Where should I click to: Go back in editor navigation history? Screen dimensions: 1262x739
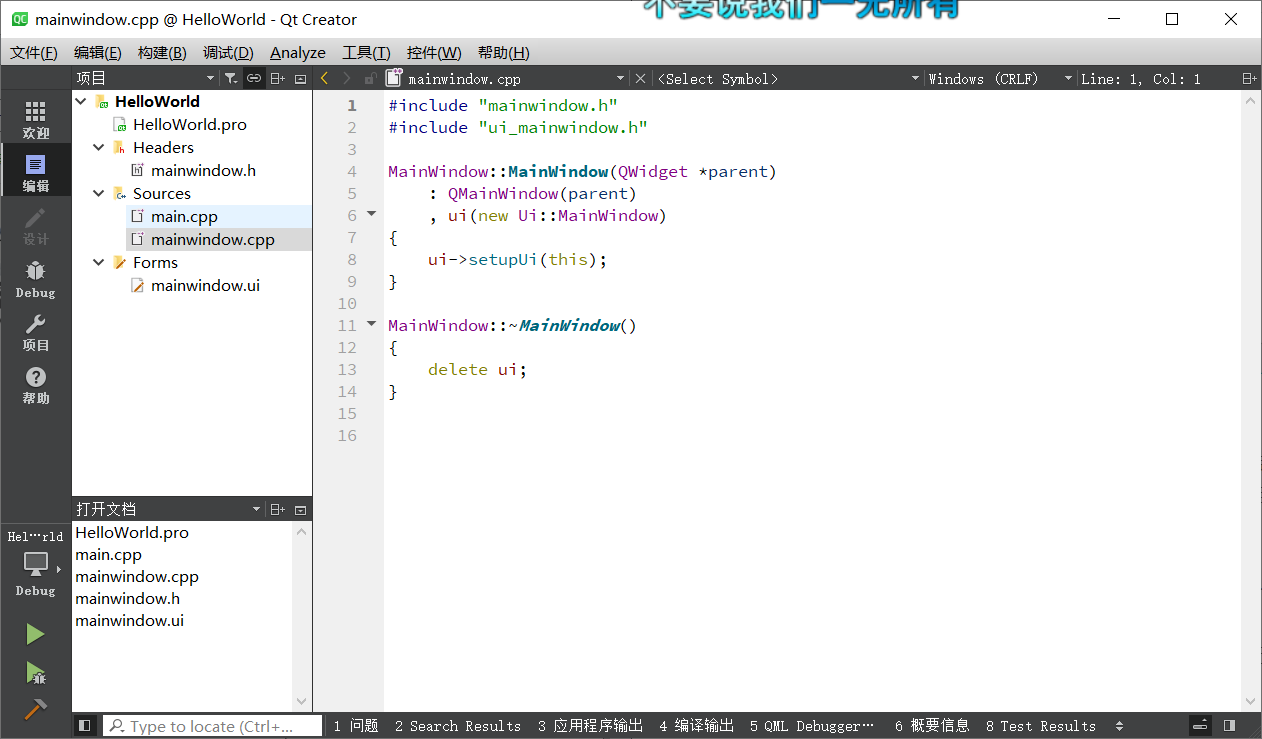(x=324, y=78)
